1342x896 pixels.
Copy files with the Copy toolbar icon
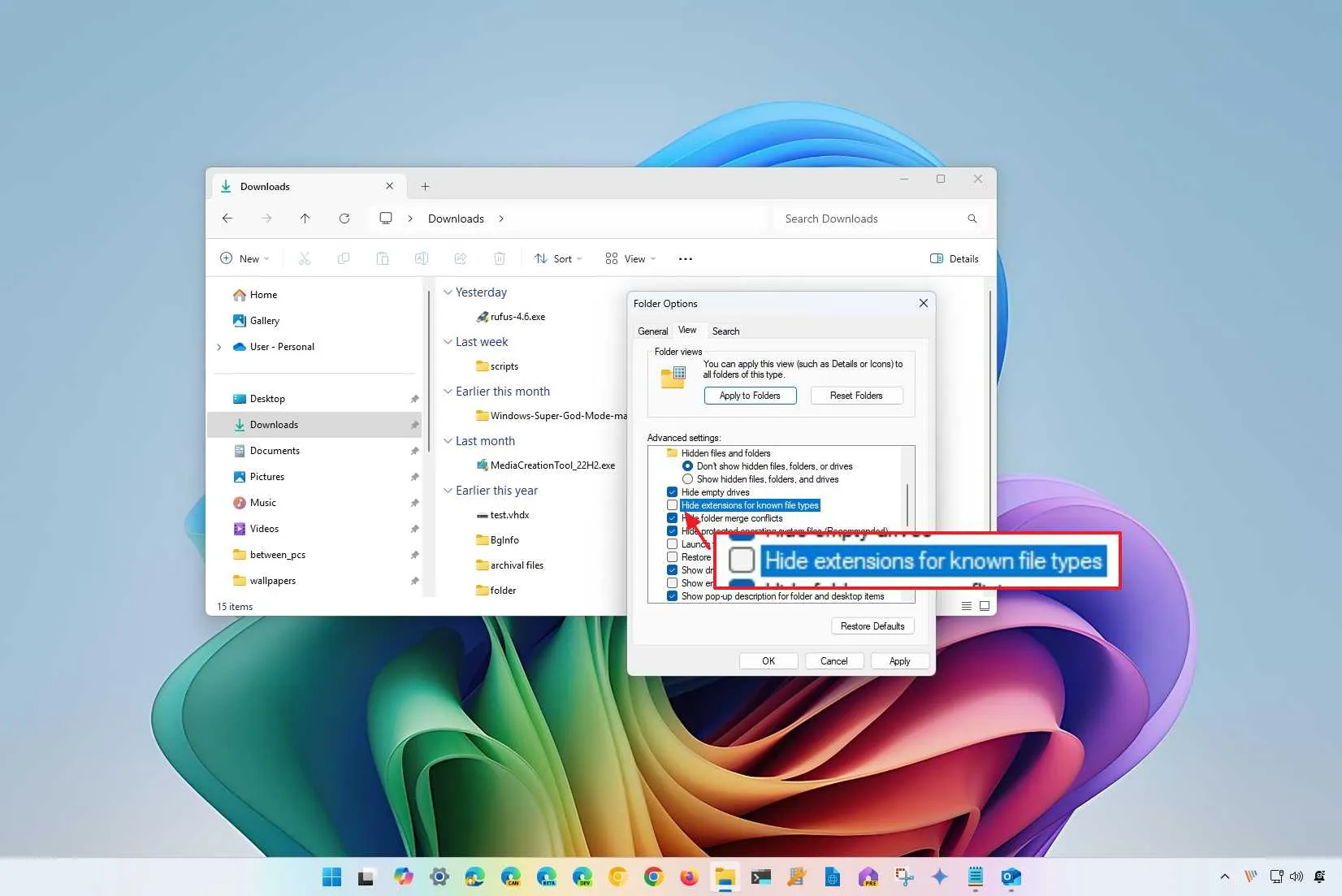[x=344, y=258]
